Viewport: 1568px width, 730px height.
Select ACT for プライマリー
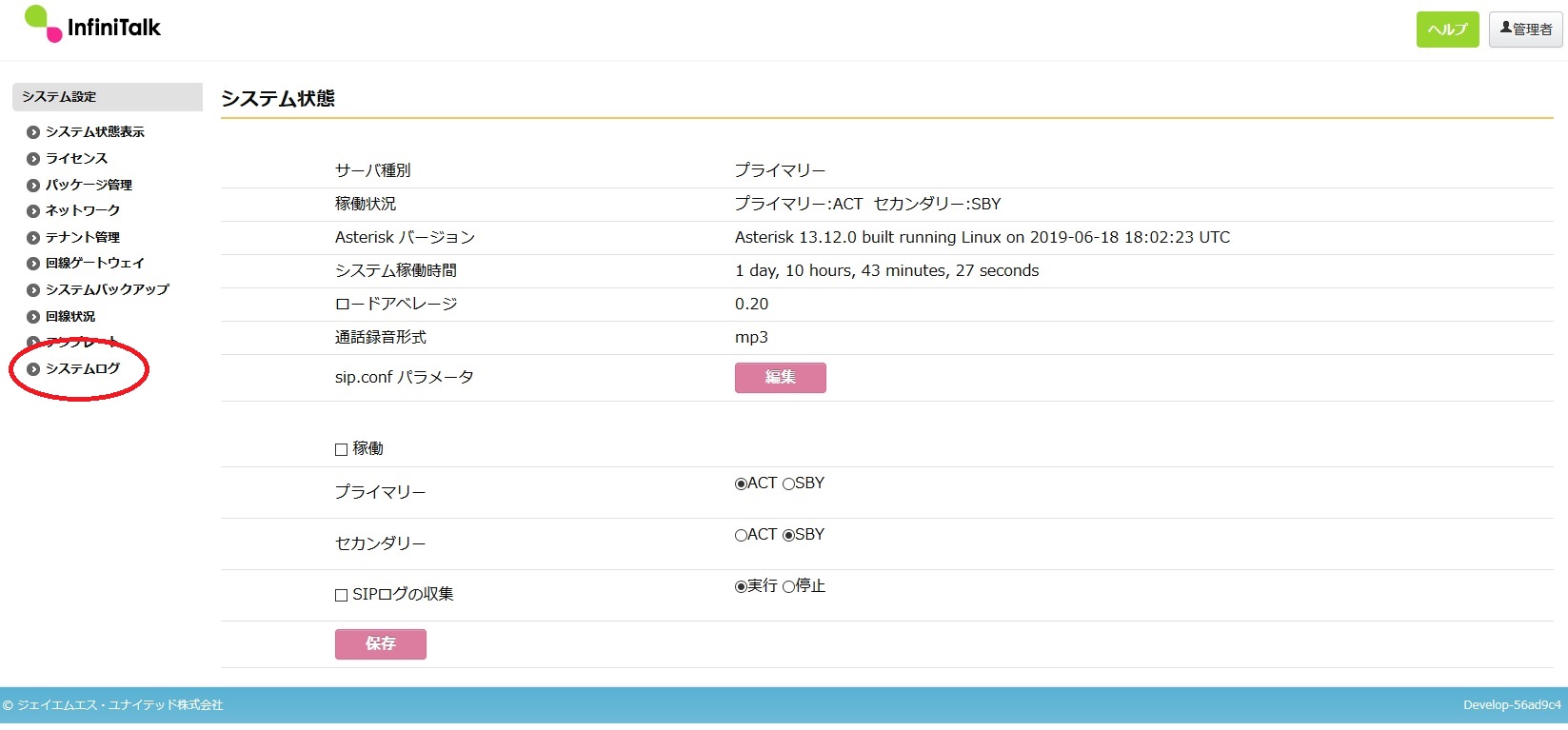(741, 483)
